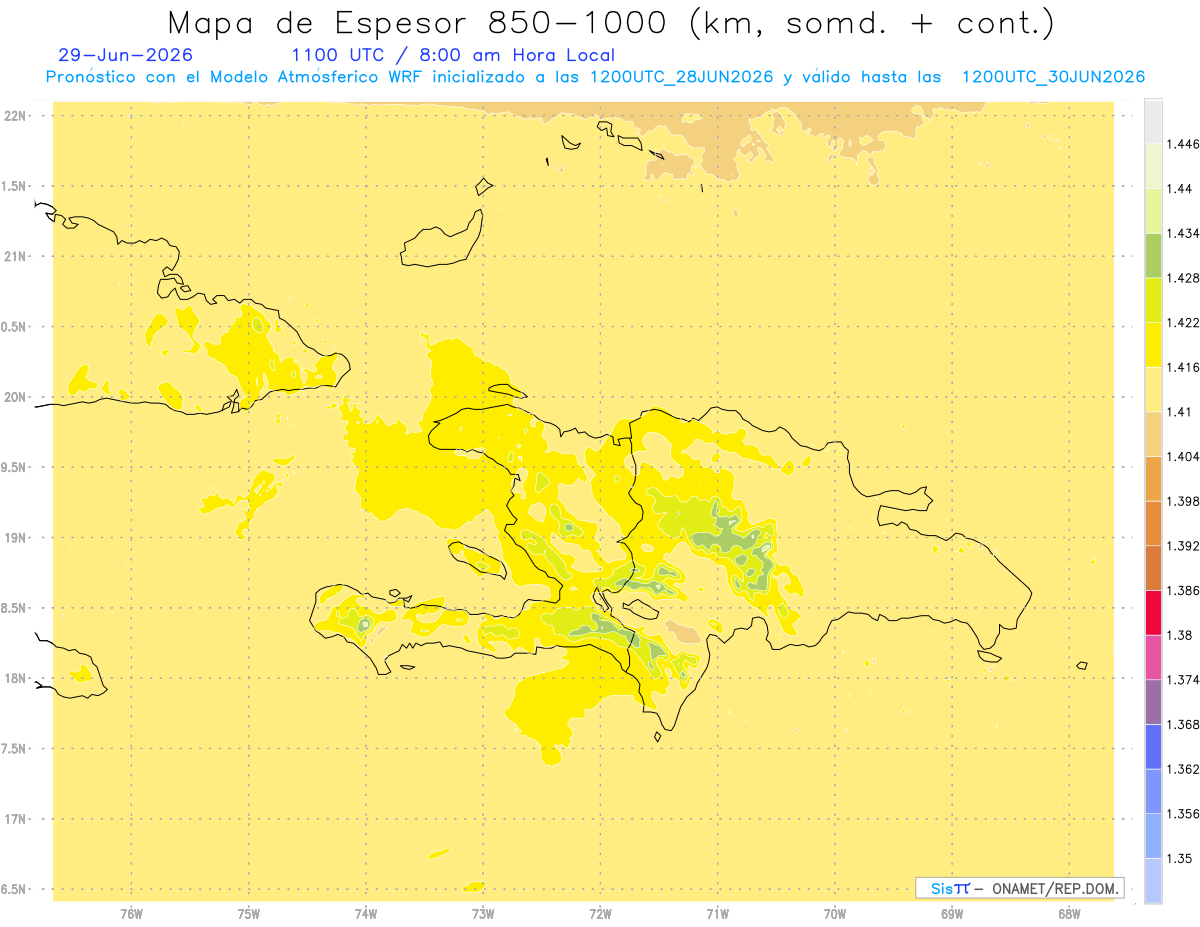Screen dimensions: 1200x927
Task: Click the longitude label '71W'
Action: [717, 912]
